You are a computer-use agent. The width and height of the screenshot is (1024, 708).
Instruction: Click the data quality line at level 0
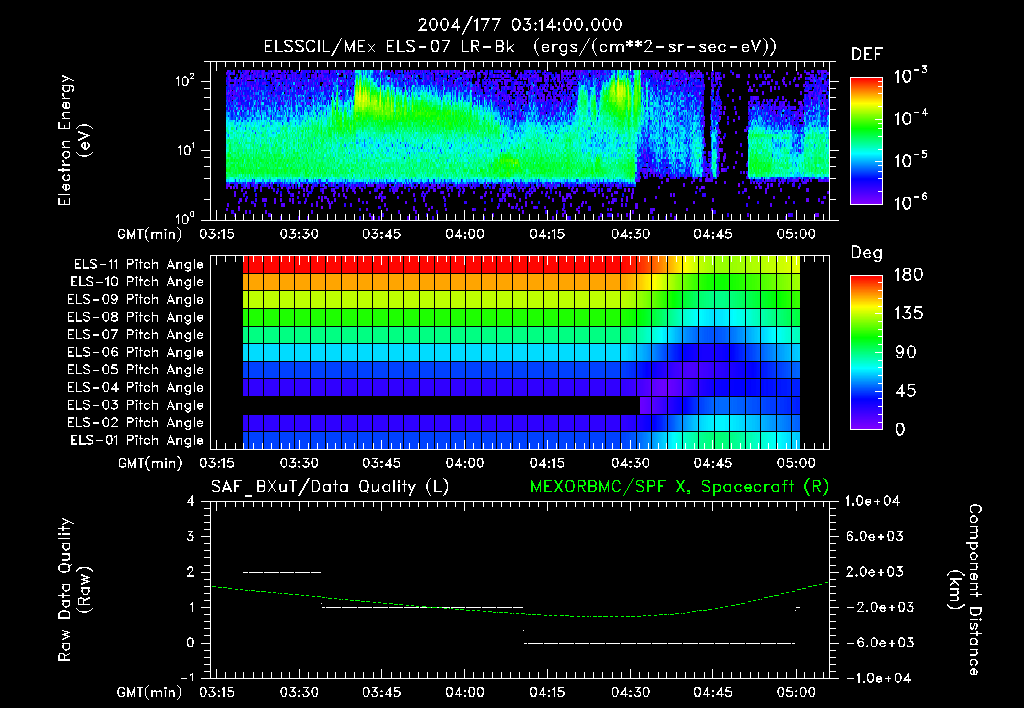point(660,643)
